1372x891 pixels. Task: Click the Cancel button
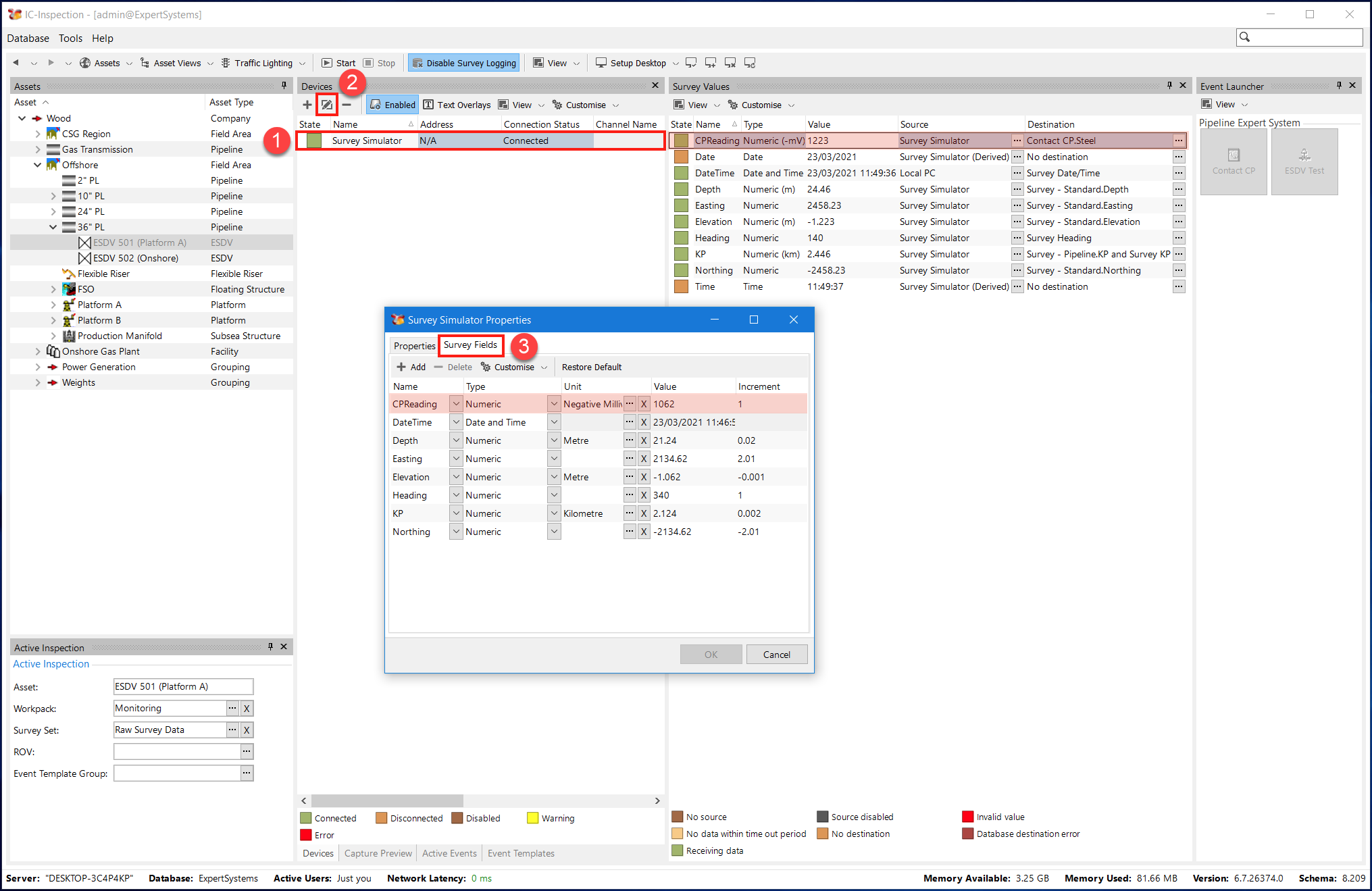[776, 655]
